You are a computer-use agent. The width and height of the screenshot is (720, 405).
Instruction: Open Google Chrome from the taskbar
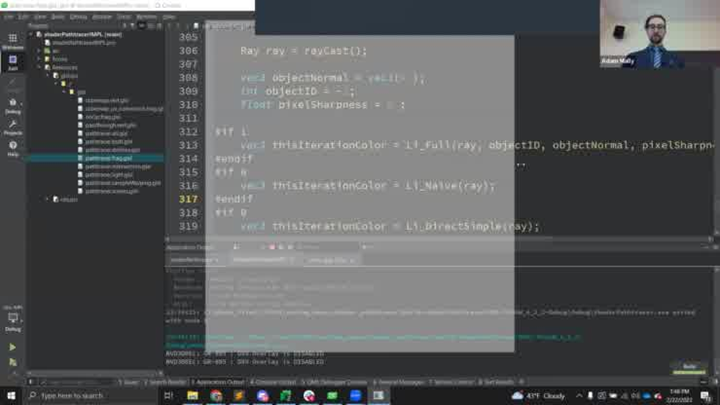(x=215, y=396)
